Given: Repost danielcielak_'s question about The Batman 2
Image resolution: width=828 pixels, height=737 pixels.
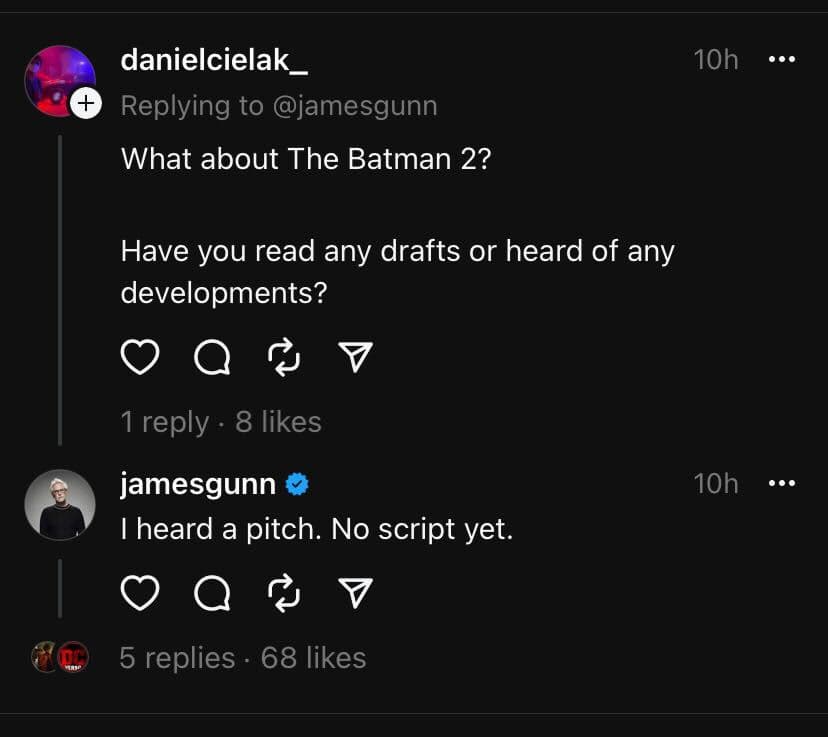Looking at the screenshot, I should coord(282,356).
